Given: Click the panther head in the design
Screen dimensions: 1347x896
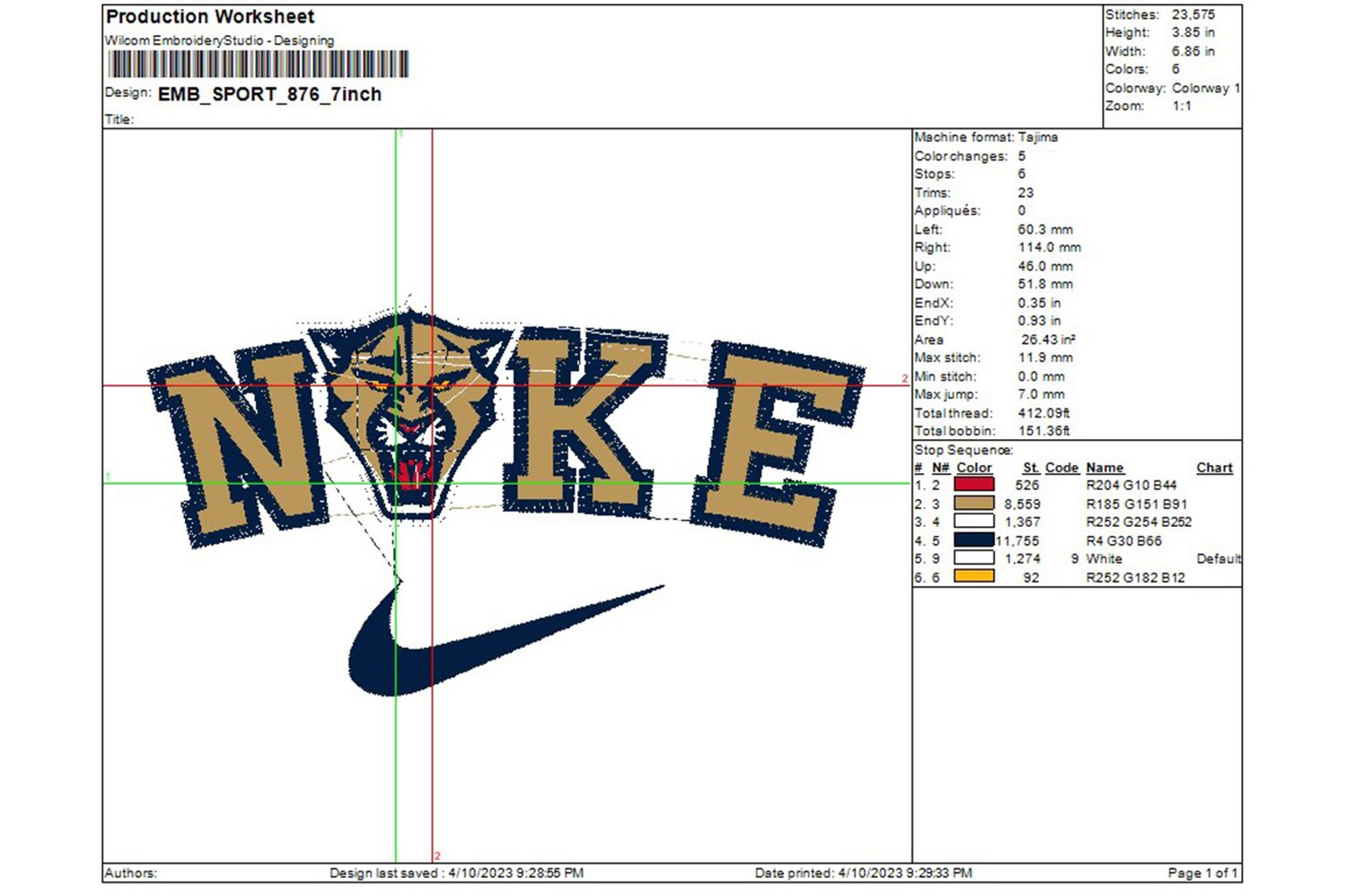Looking at the screenshot, I should (410, 415).
